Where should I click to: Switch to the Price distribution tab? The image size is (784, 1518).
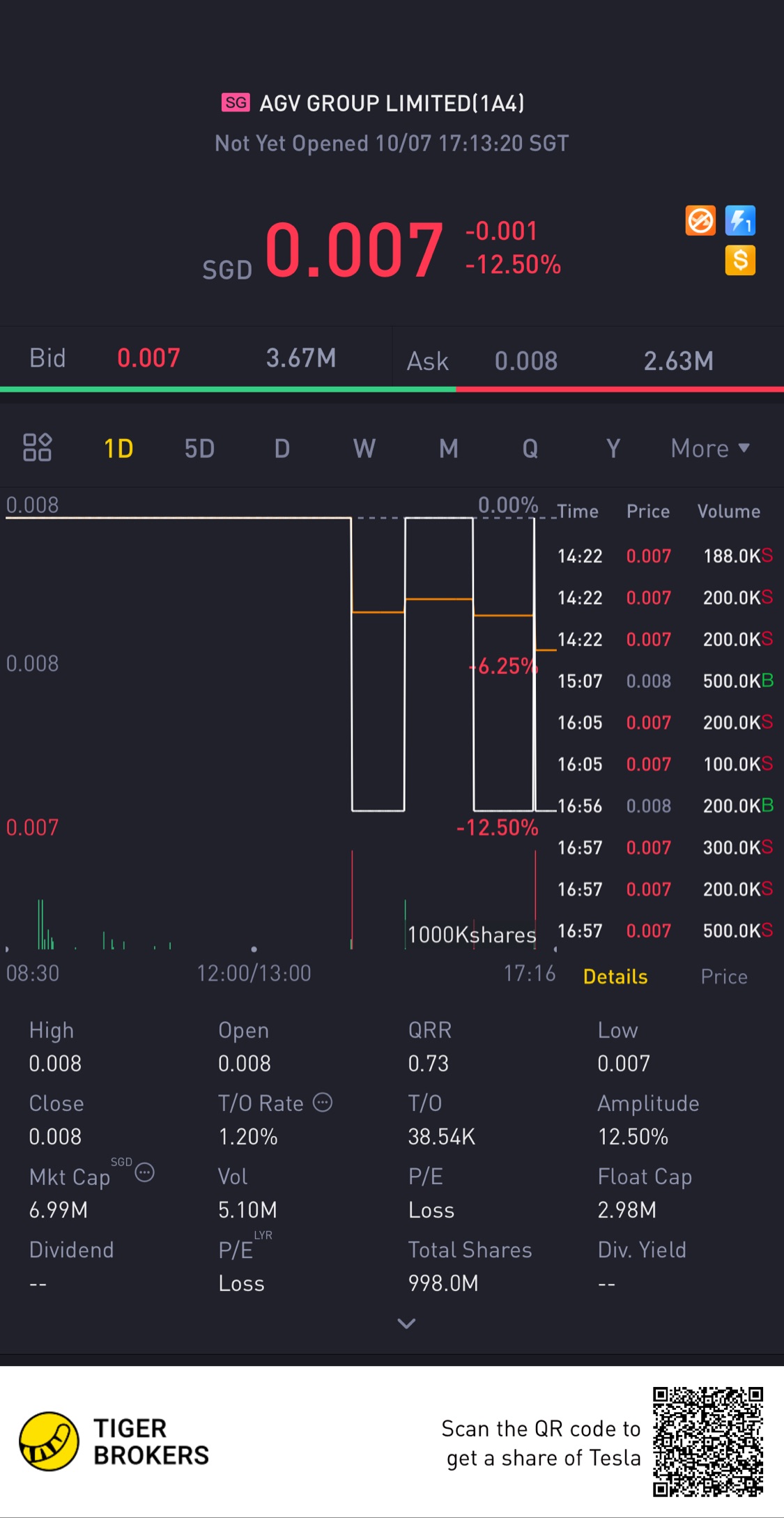point(724,976)
